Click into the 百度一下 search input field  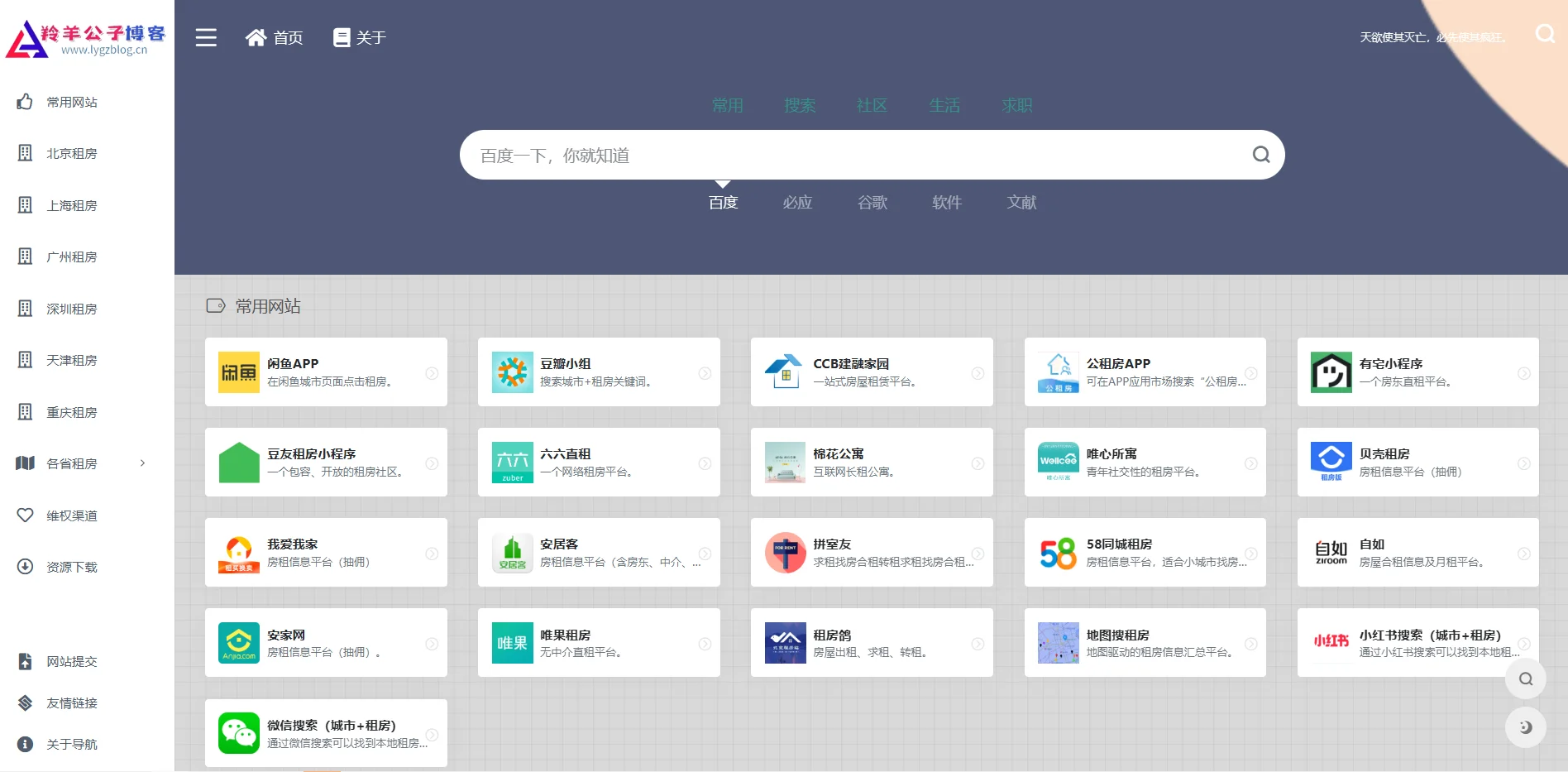[x=852, y=156]
